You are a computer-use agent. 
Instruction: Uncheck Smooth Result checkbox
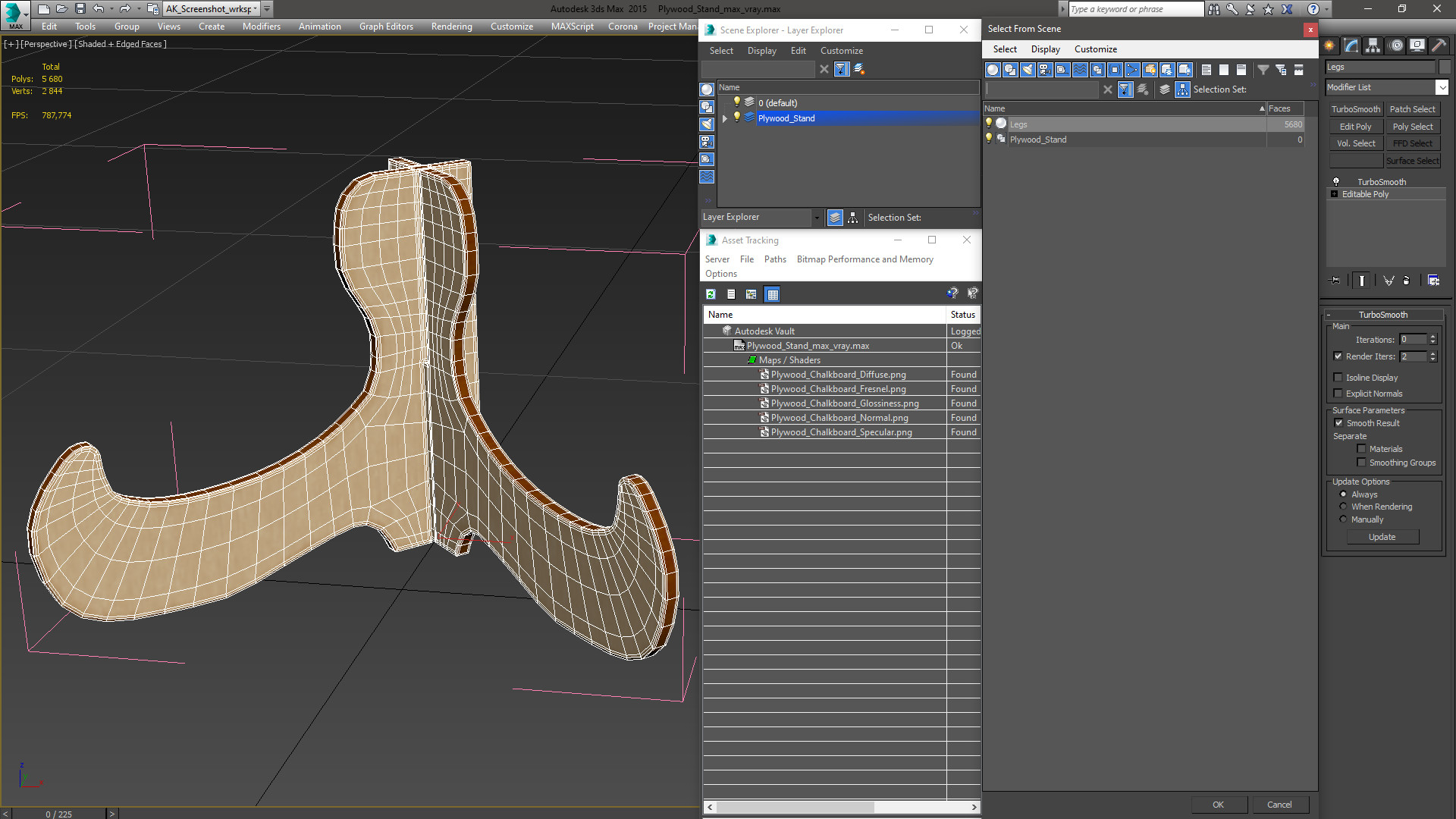1338,423
